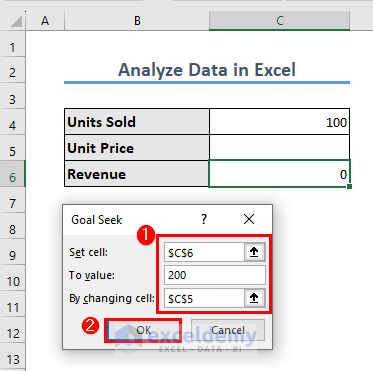Image resolution: width=373 pixels, height=371 pixels.
Task: Click the select-all corner triangle
Action: pos(16,21)
